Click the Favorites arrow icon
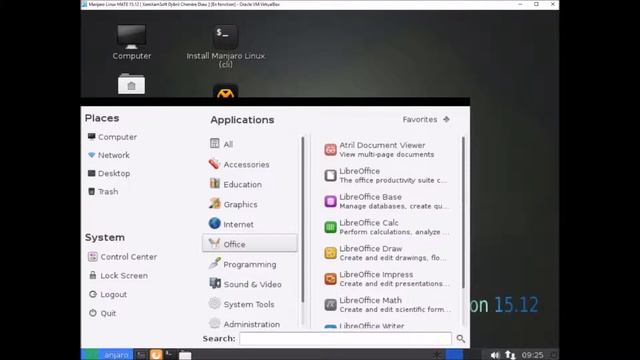Screen dimensions: 640x360 click(446, 119)
